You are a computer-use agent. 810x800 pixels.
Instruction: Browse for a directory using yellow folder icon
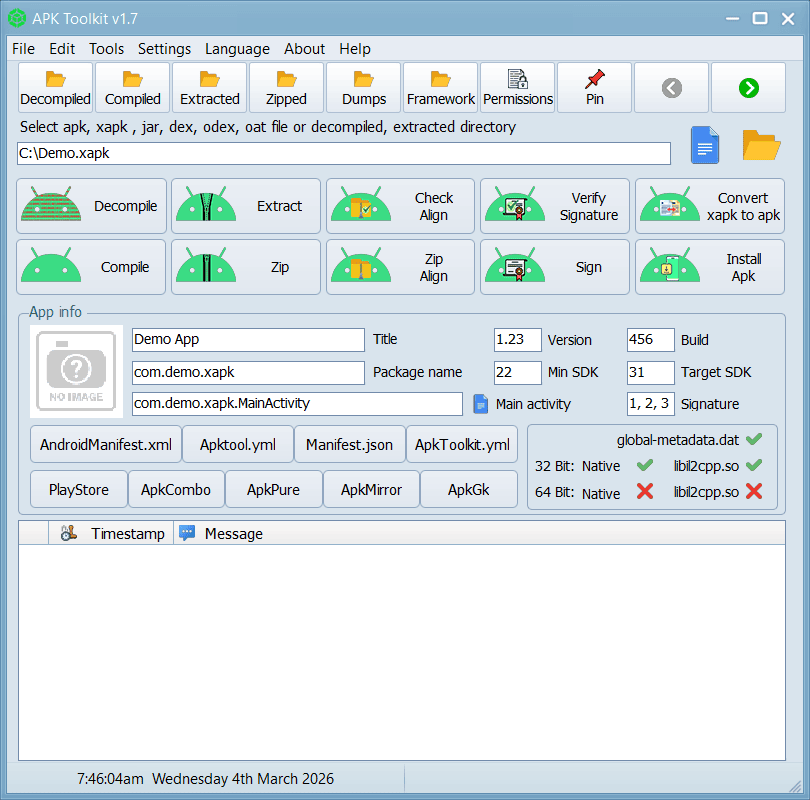tap(761, 145)
